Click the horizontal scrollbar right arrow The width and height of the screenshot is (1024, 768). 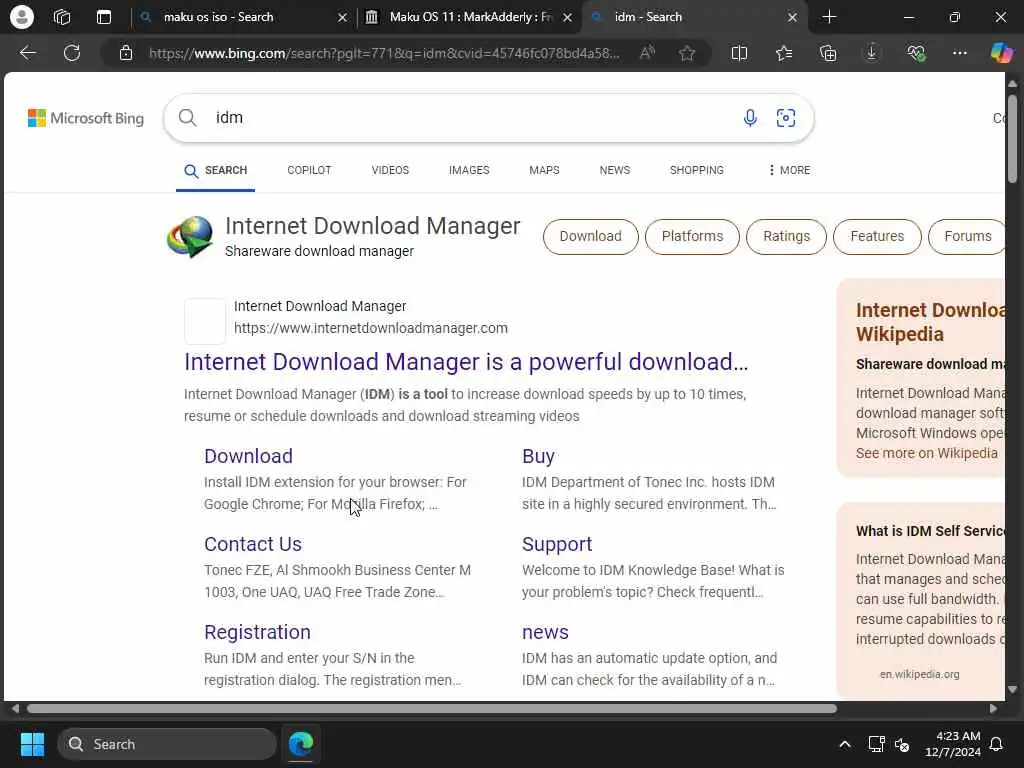pos(993,709)
